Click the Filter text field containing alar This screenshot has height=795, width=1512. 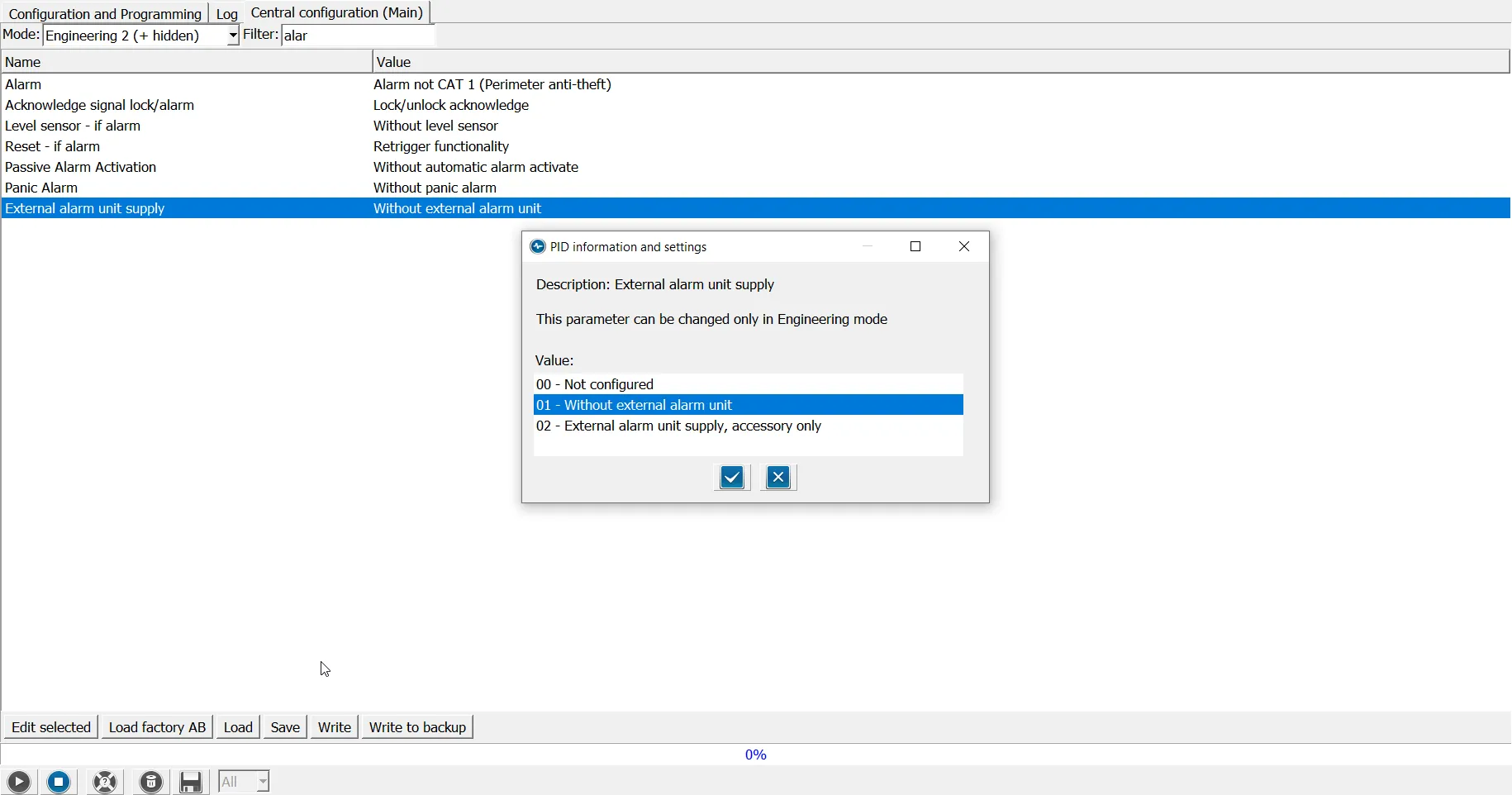click(x=359, y=36)
